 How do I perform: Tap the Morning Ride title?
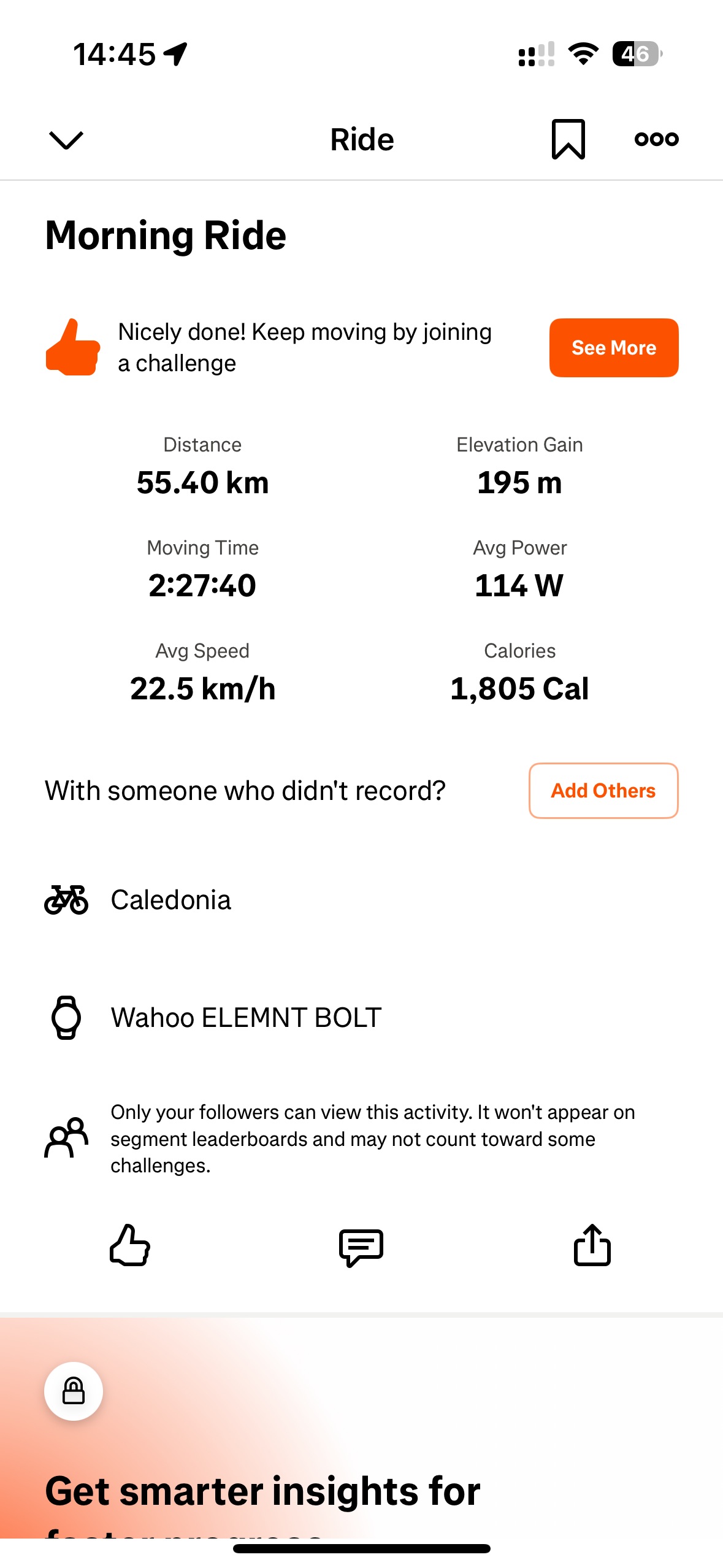[x=166, y=236]
